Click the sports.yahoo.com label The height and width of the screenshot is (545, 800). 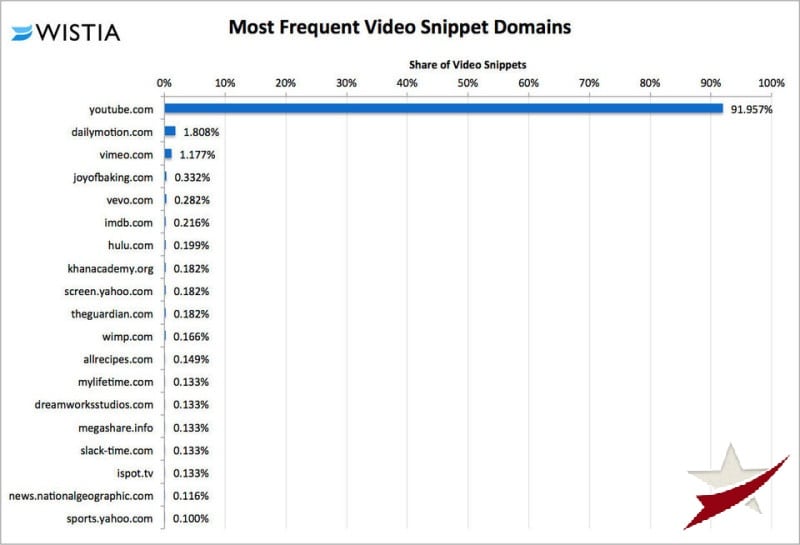coord(110,518)
